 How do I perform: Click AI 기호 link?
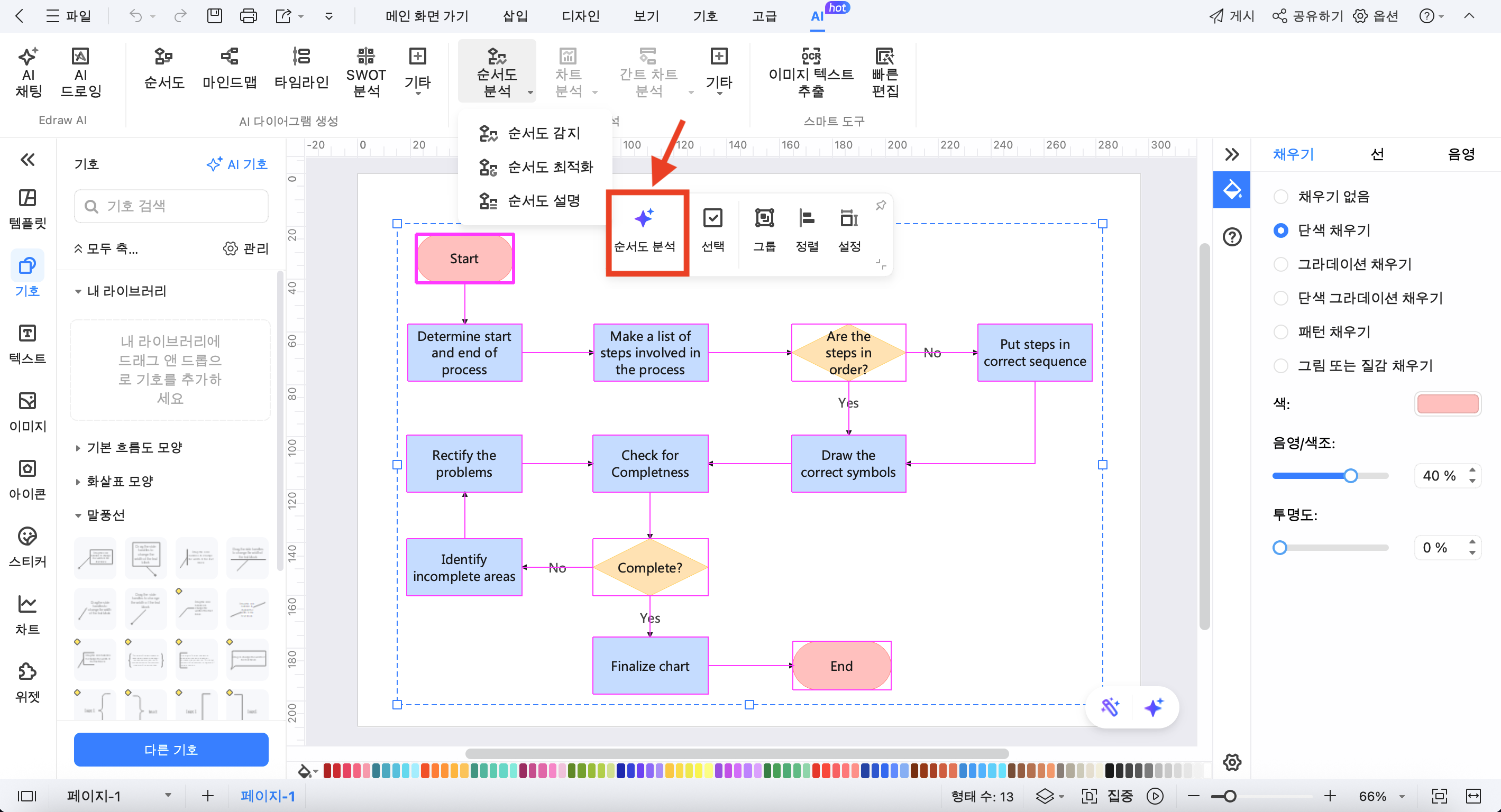pos(236,164)
